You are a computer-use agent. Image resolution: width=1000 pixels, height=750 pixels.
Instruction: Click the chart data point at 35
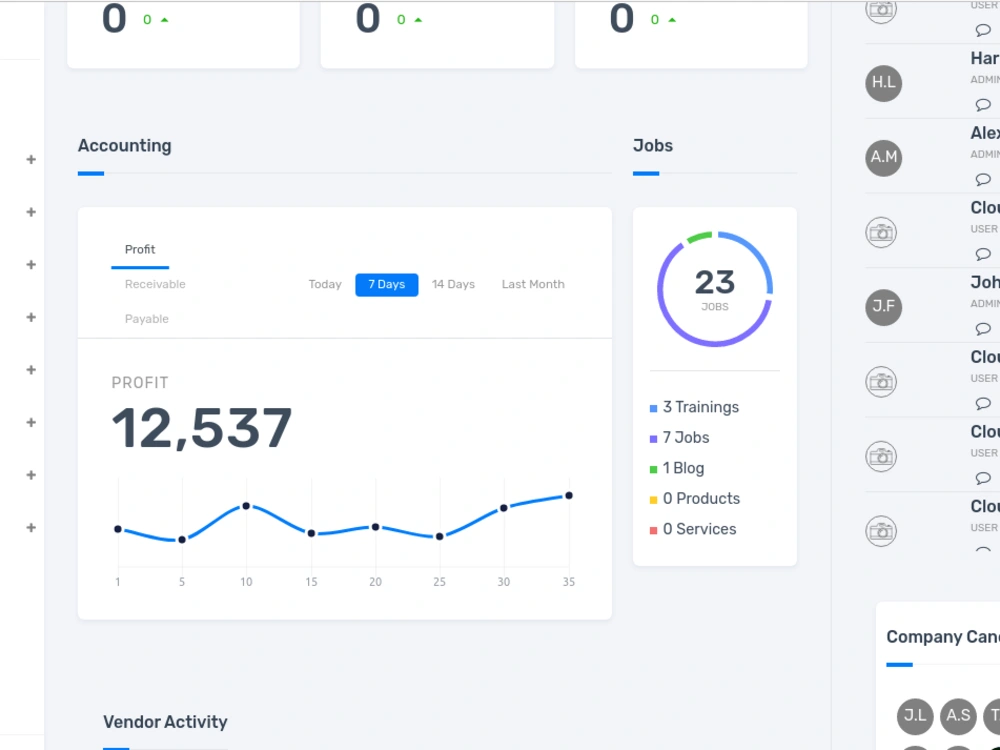click(x=569, y=496)
